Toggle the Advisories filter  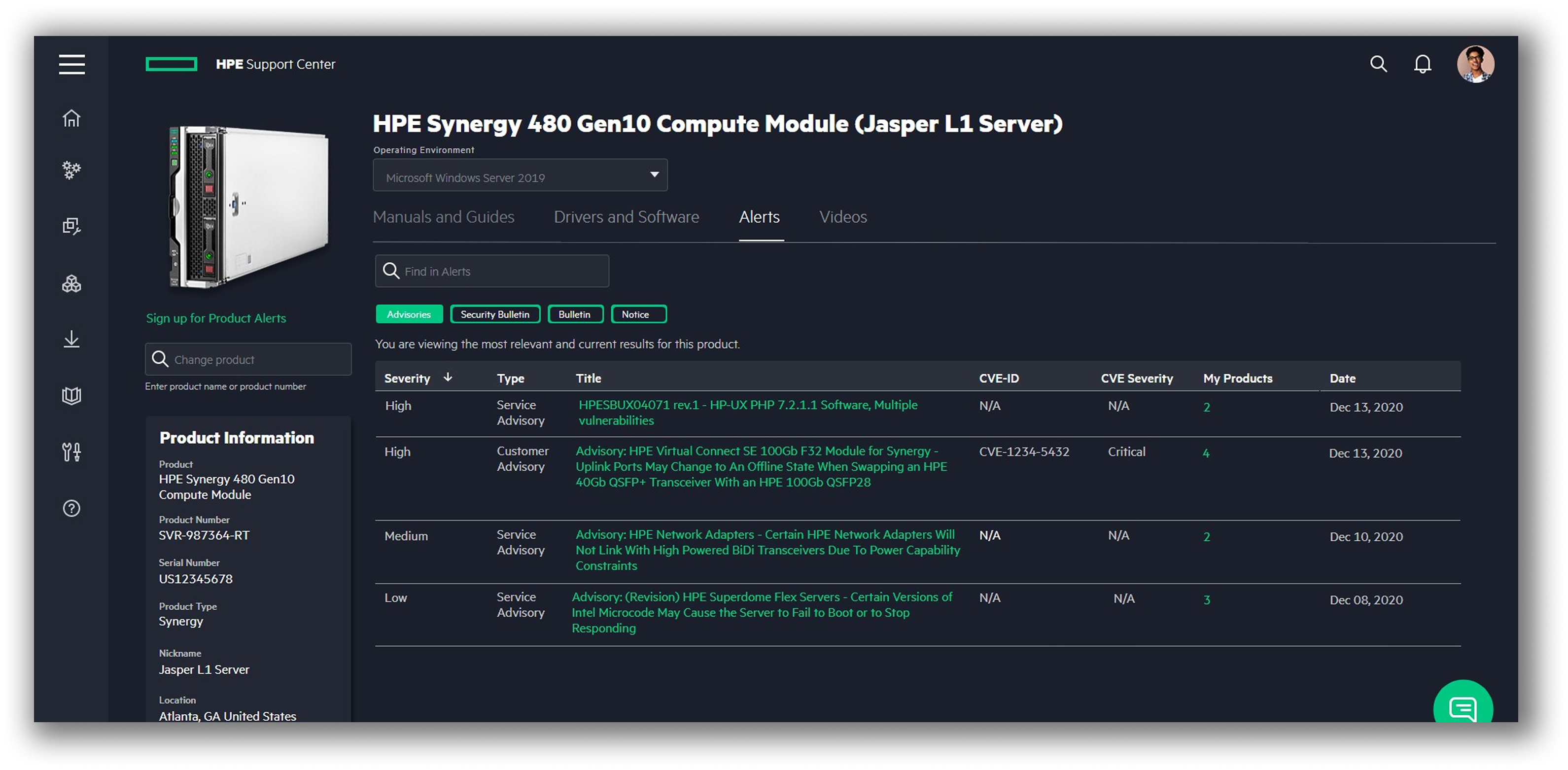pyautogui.click(x=409, y=314)
